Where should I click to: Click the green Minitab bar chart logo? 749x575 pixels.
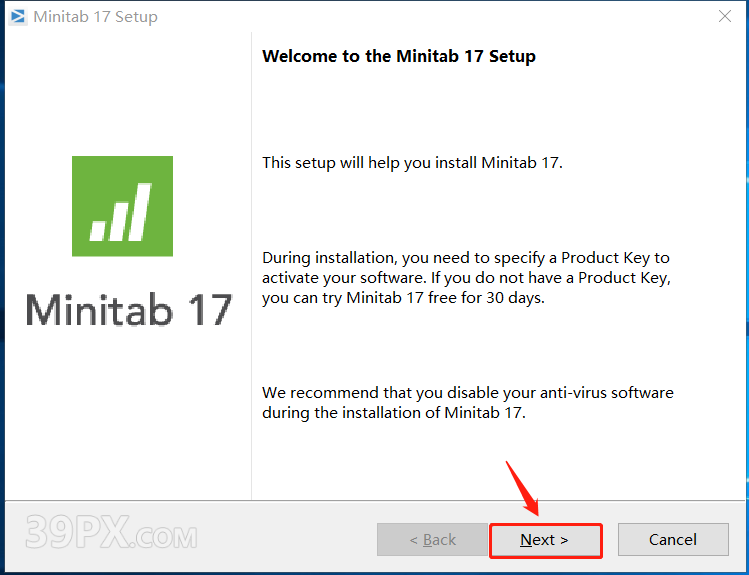[122, 206]
